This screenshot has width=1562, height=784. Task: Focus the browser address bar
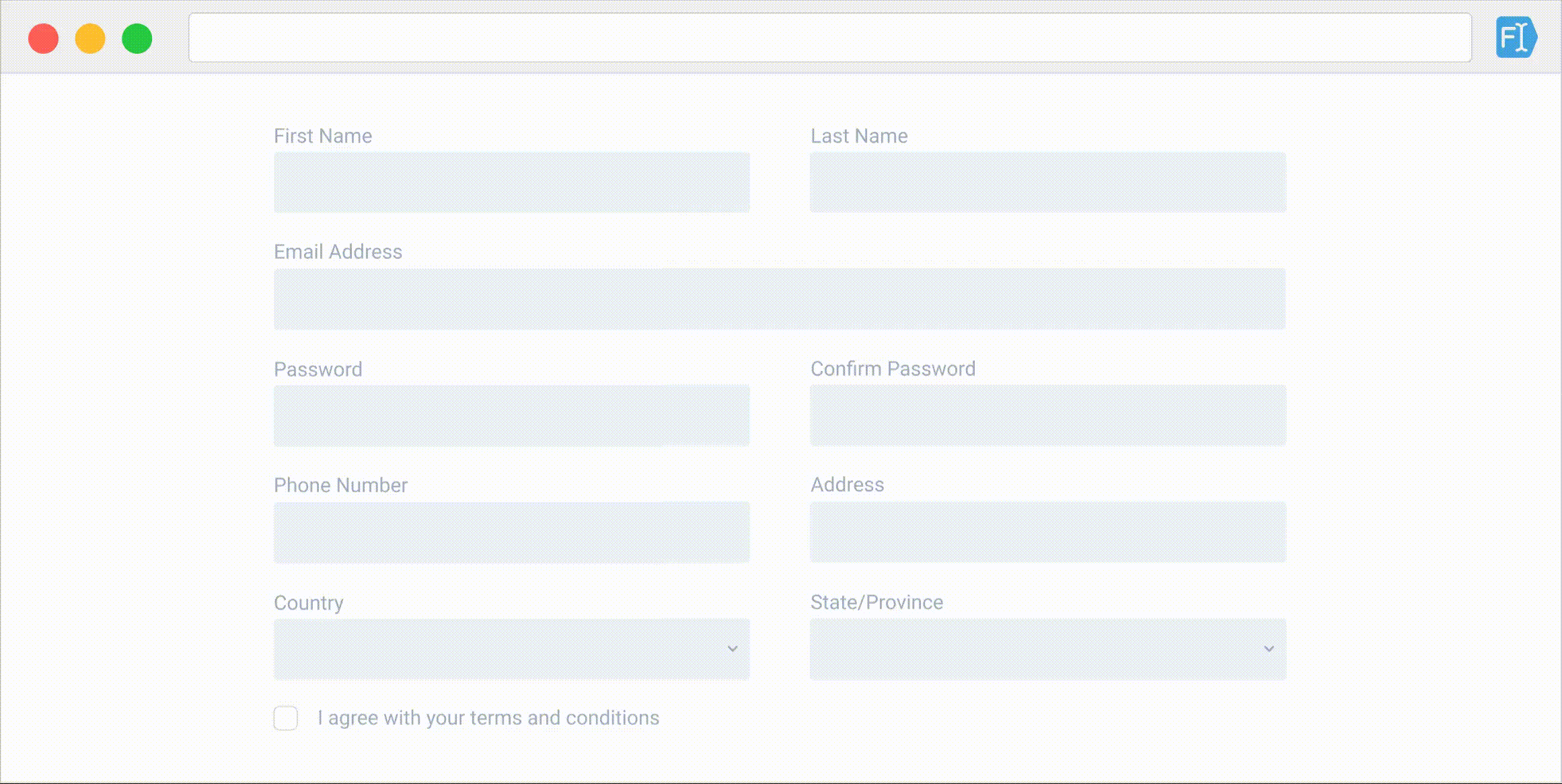[x=829, y=38]
